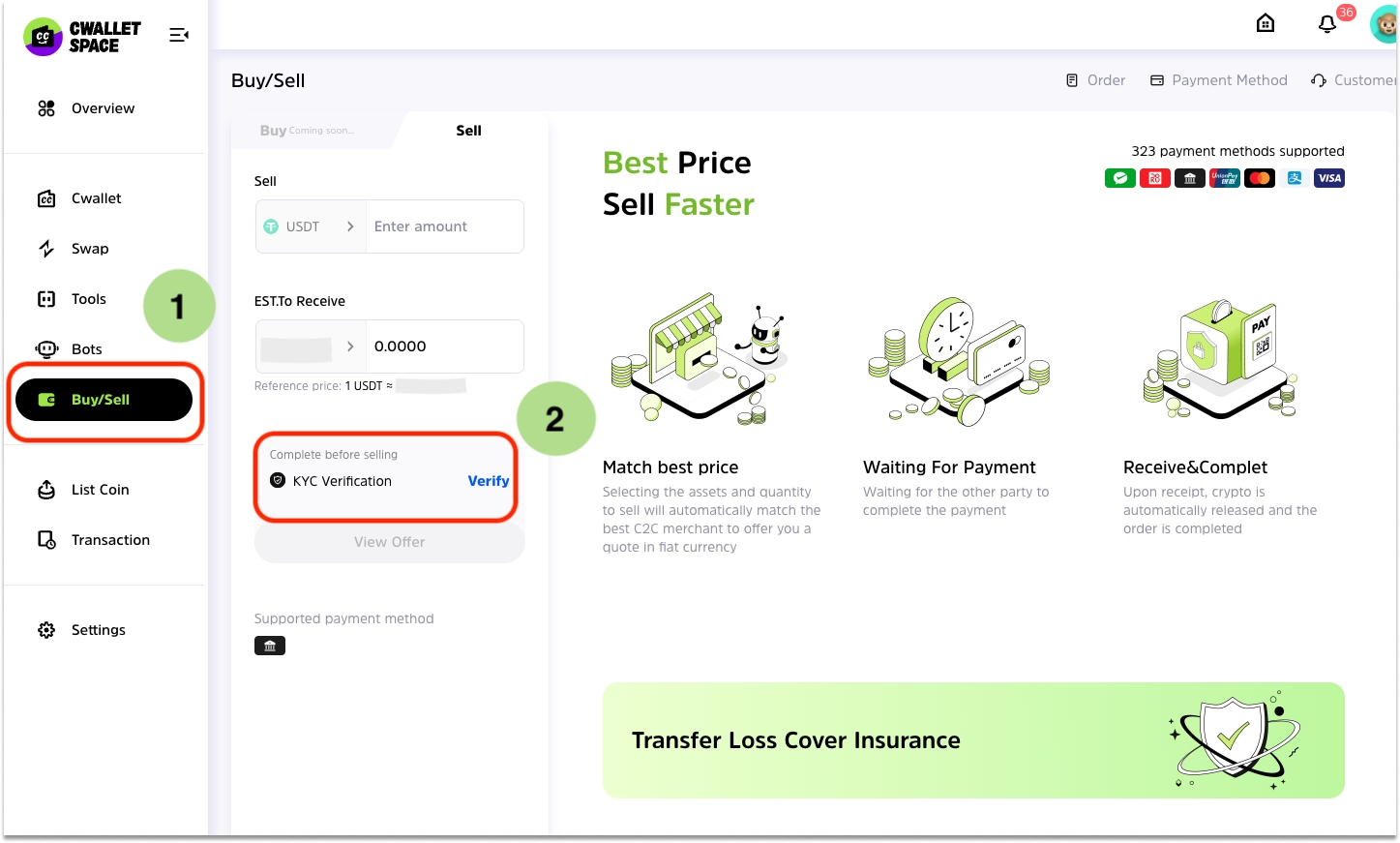Open the USDT coin selector dropdown
The width and height of the screenshot is (1400, 843).
point(311,226)
